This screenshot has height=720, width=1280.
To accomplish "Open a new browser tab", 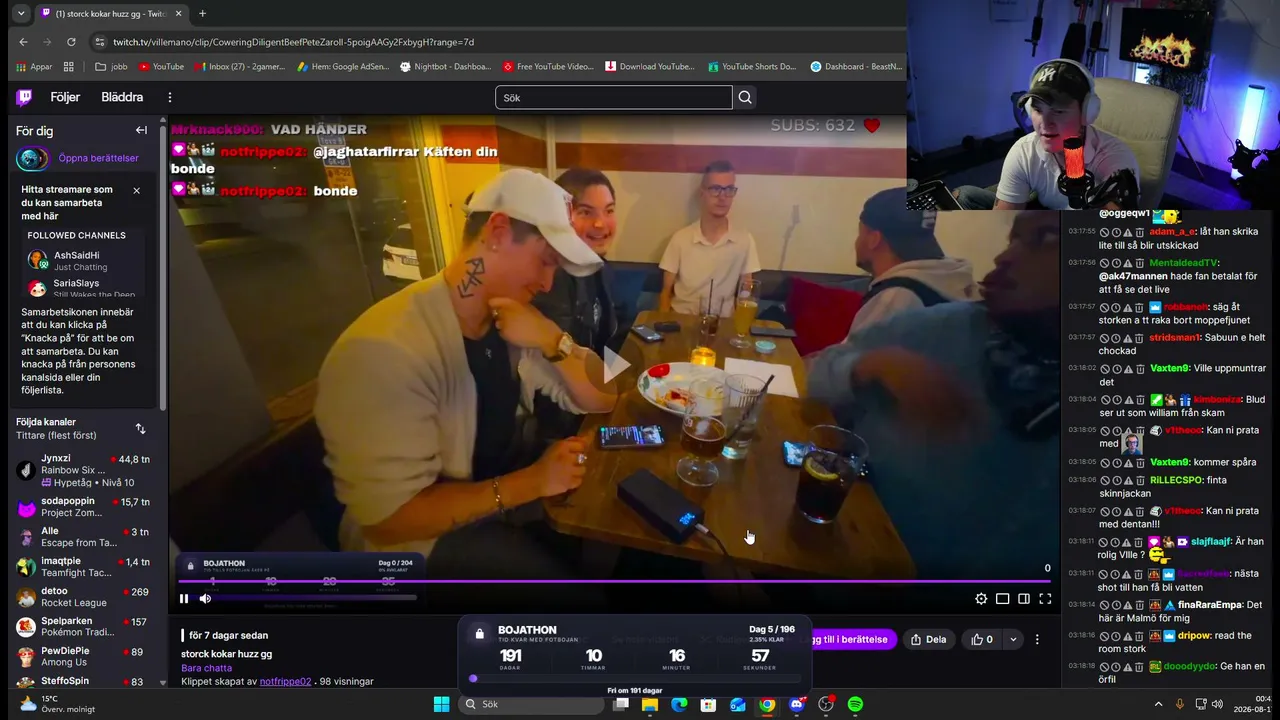I will tap(202, 13).
